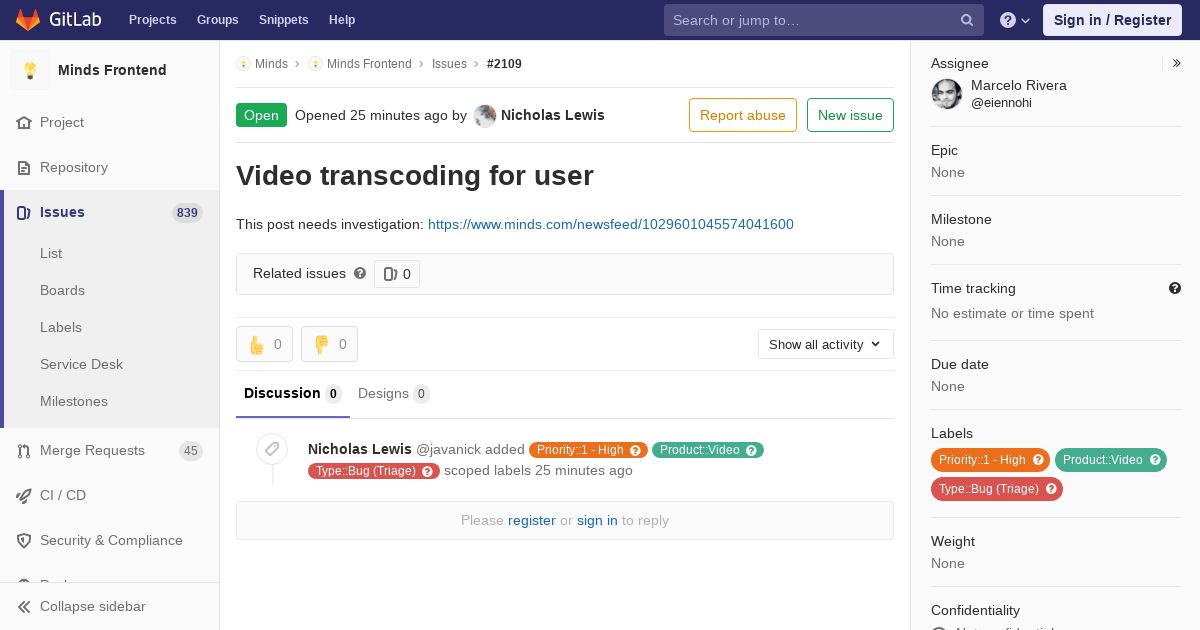The width and height of the screenshot is (1200, 630).
Task: Open Boards in sidebar
Action: click(x=62, y=290)
